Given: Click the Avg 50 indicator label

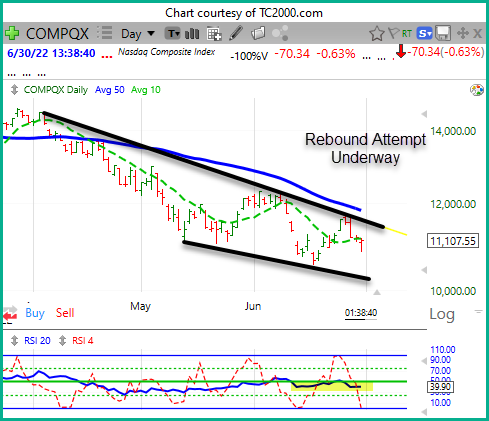Looking at the screenshot, I should (x=110, y=90).
